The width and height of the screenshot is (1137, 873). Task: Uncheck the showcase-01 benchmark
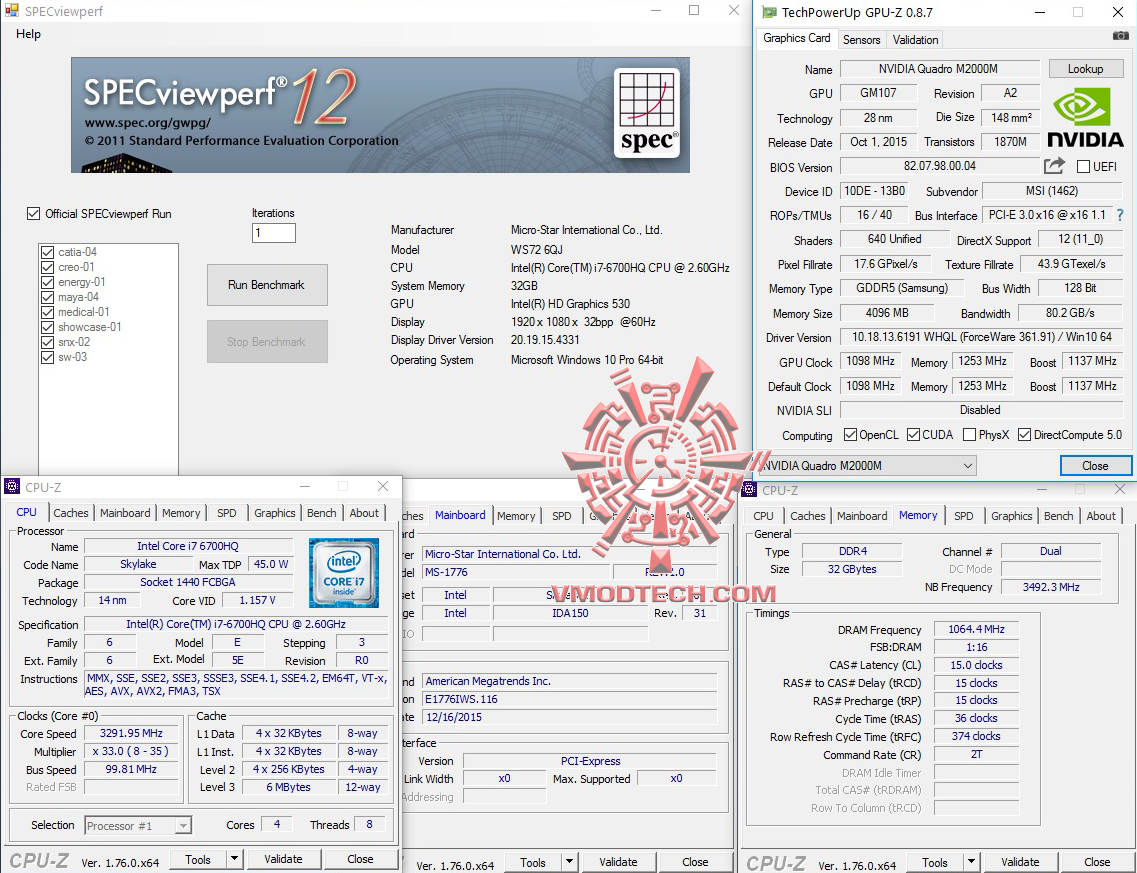pos(48,327)
